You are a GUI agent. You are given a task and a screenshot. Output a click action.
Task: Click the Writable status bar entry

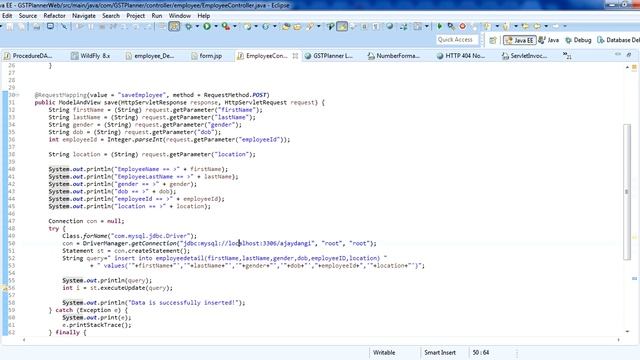(x=384, y=352)
